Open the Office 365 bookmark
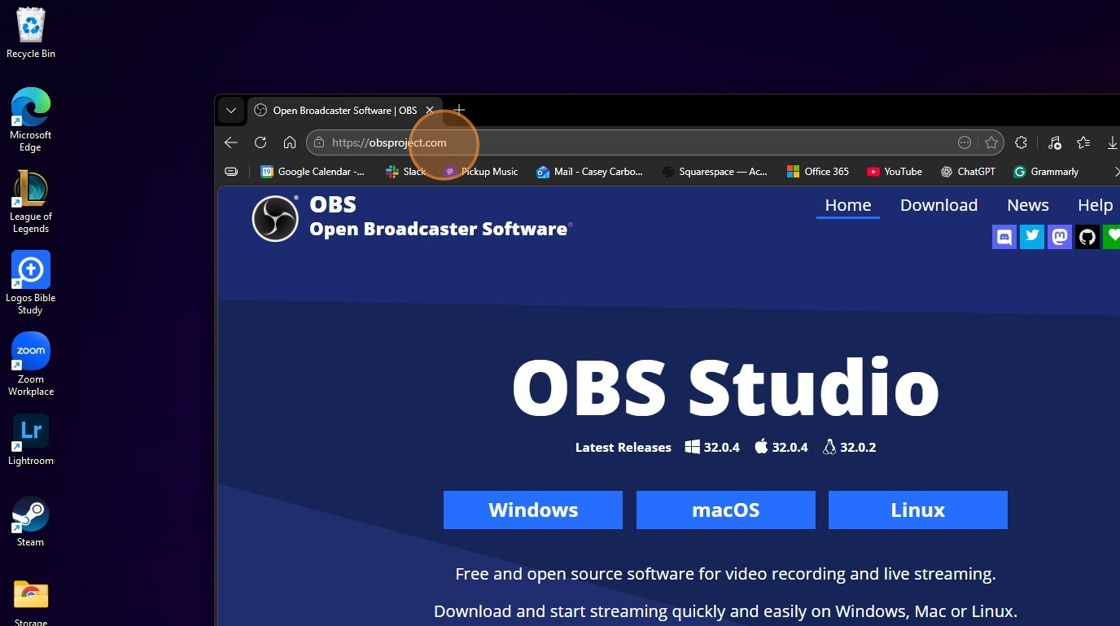The height and width of the screenshot is (626, 1120). point(818,172)
